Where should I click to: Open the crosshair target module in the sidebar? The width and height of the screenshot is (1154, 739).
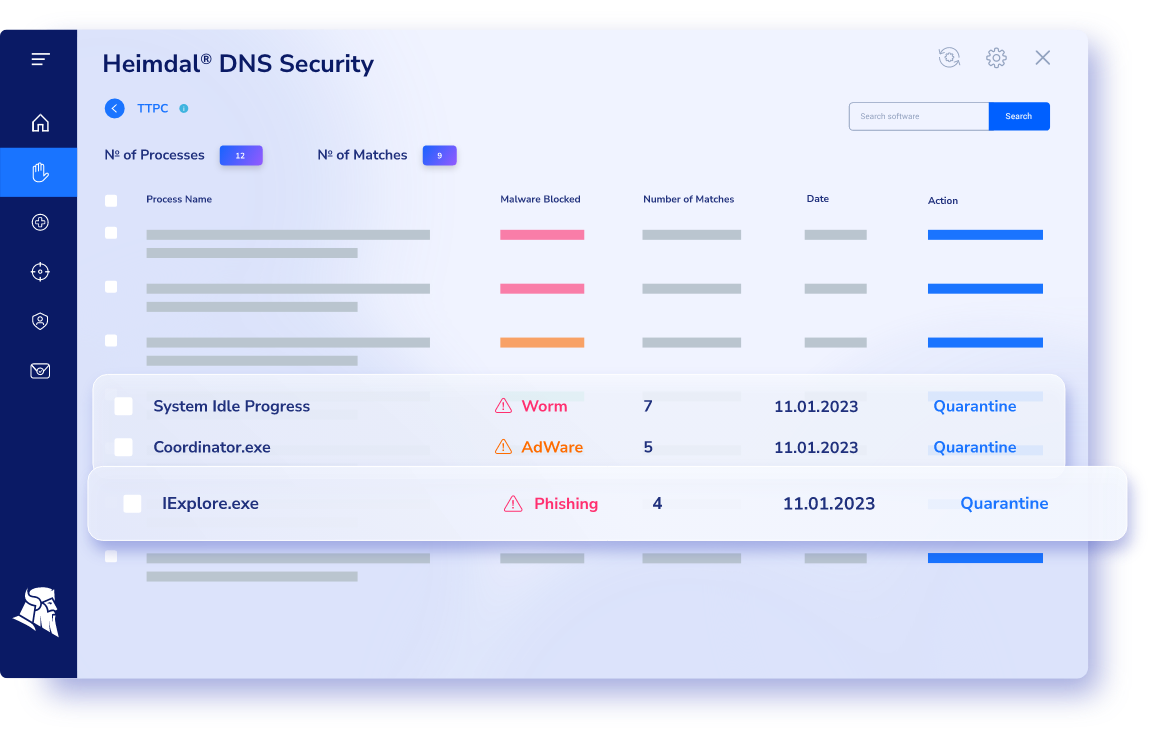(x=39, y=271)
